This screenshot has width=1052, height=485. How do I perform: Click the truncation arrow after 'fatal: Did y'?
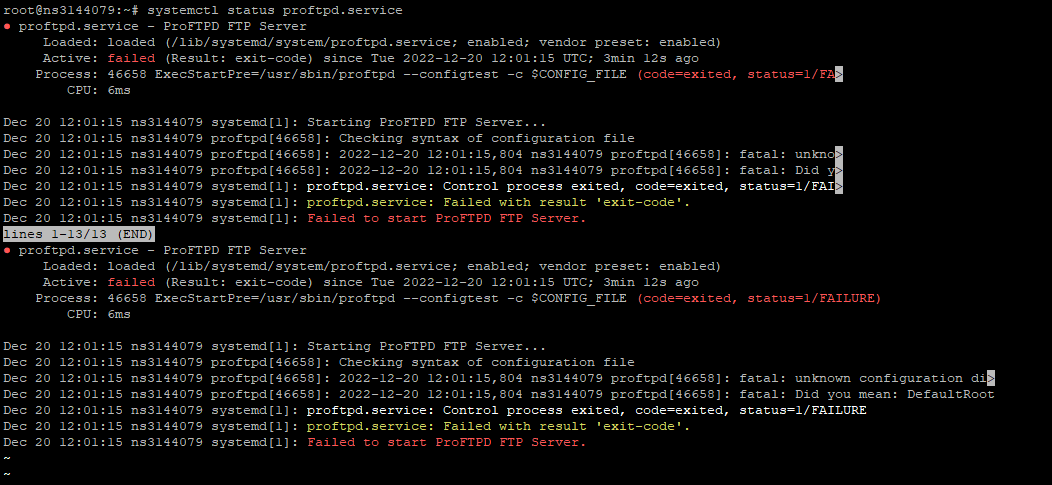[838, 170]
